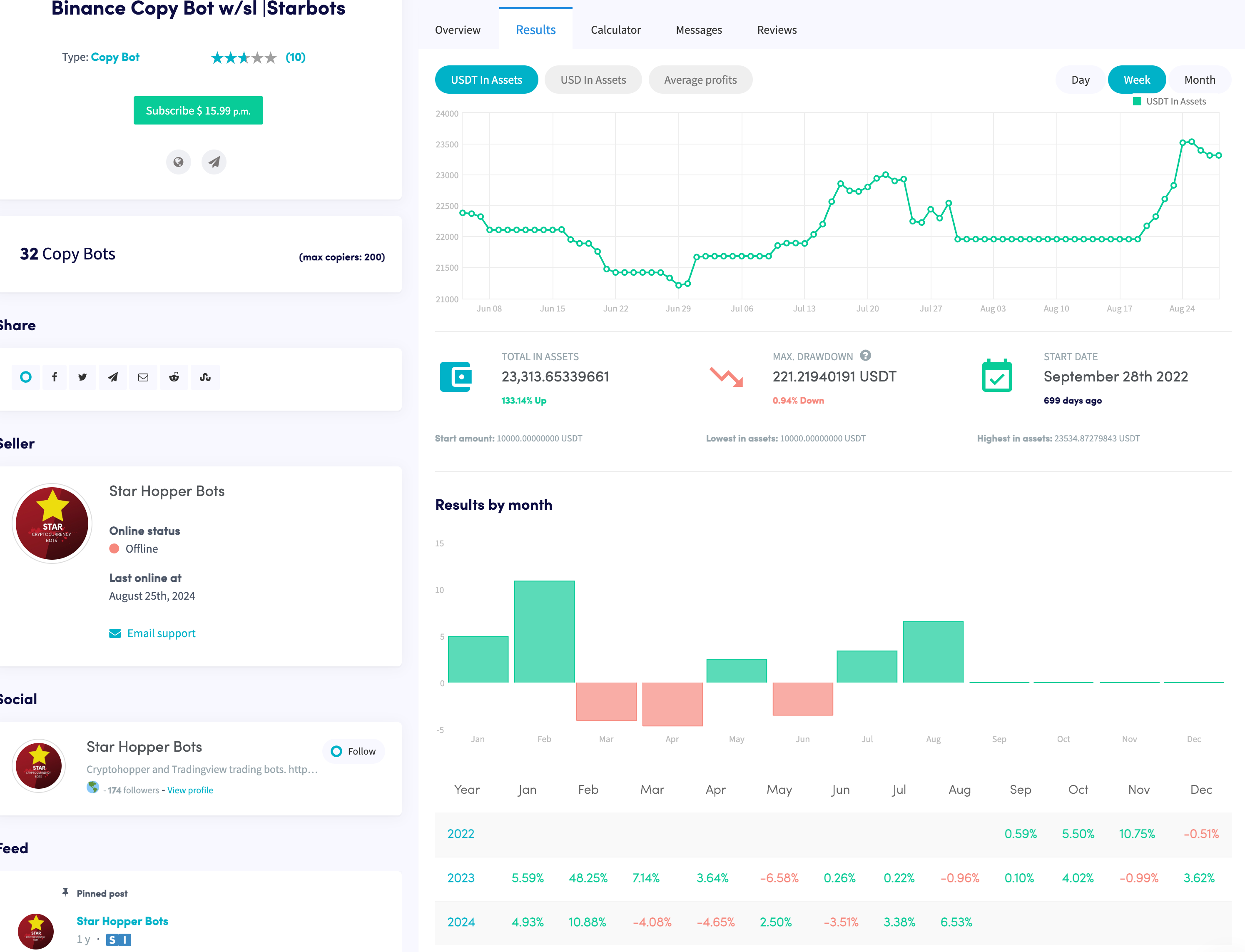
Task: Switch chart to USD In Assets
Action: pos(593,80)
